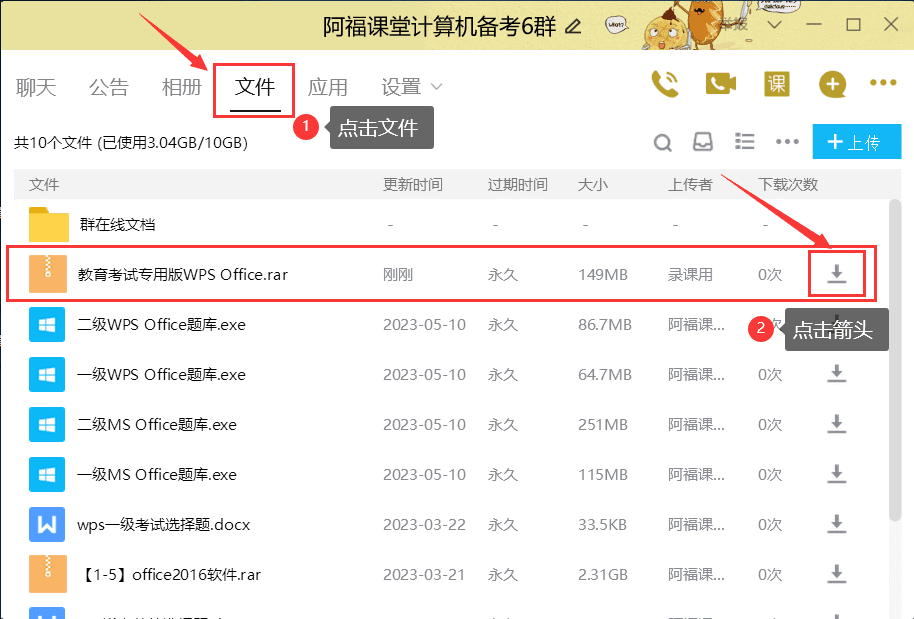
Task: Start a video call in the group
Action: click(721, 85)
